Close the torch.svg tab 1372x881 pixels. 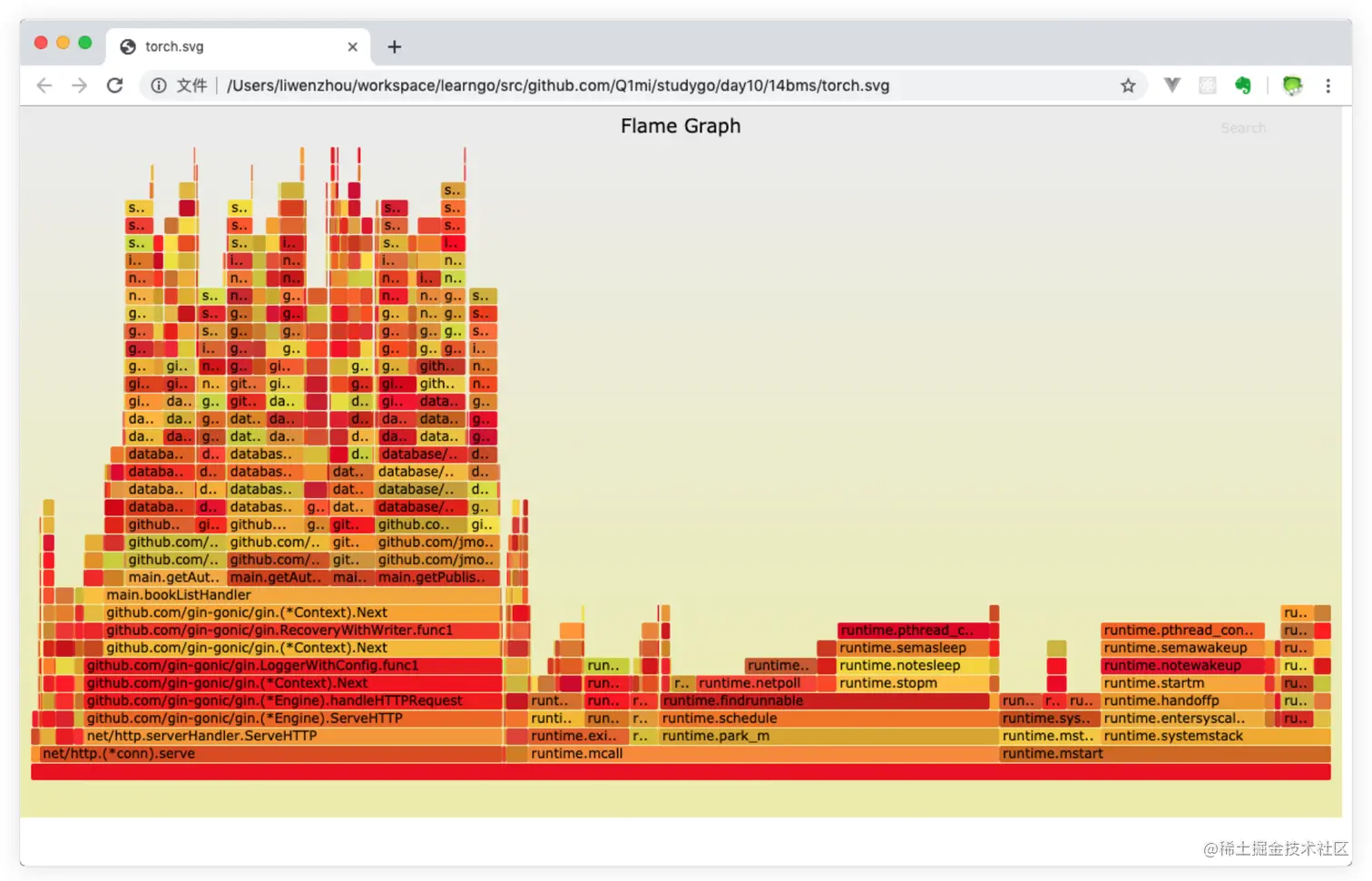[353, 47]
